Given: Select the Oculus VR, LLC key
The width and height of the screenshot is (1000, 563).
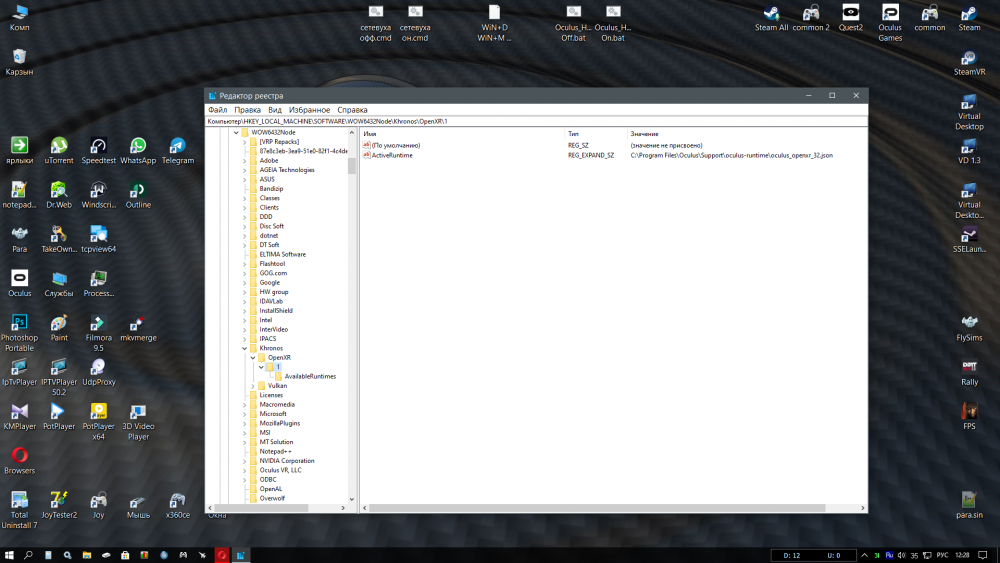Looking at the screenshot, I should coord(280,470).
